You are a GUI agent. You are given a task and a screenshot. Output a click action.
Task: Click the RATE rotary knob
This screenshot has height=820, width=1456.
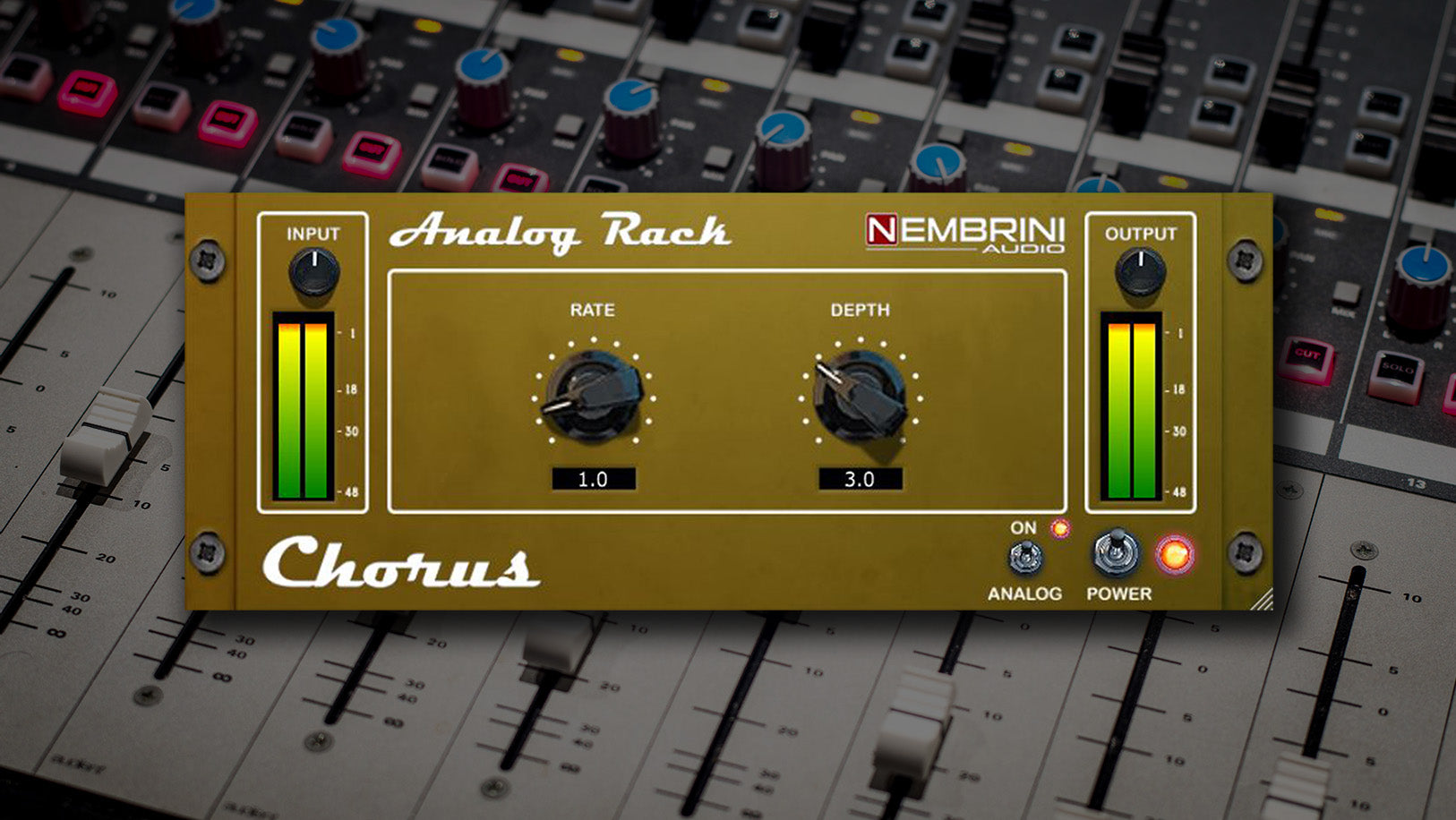pyautogui.click(x=593, y=396)
